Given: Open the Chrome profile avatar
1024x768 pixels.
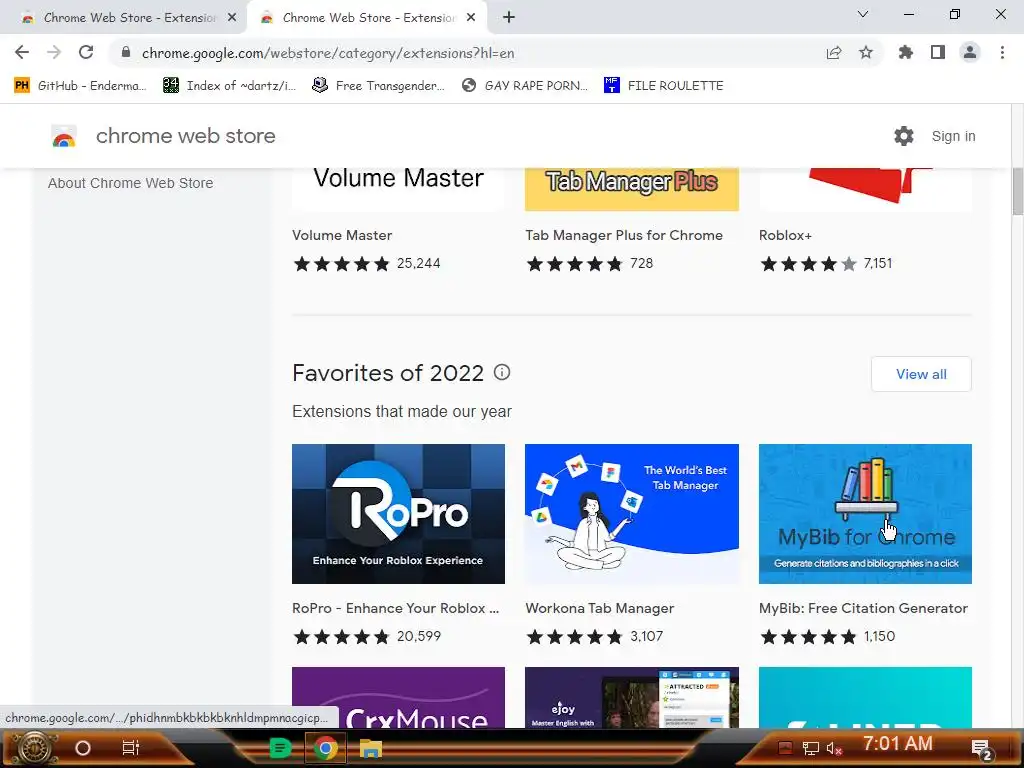Looking at the screenshot, I should (970, 52).
